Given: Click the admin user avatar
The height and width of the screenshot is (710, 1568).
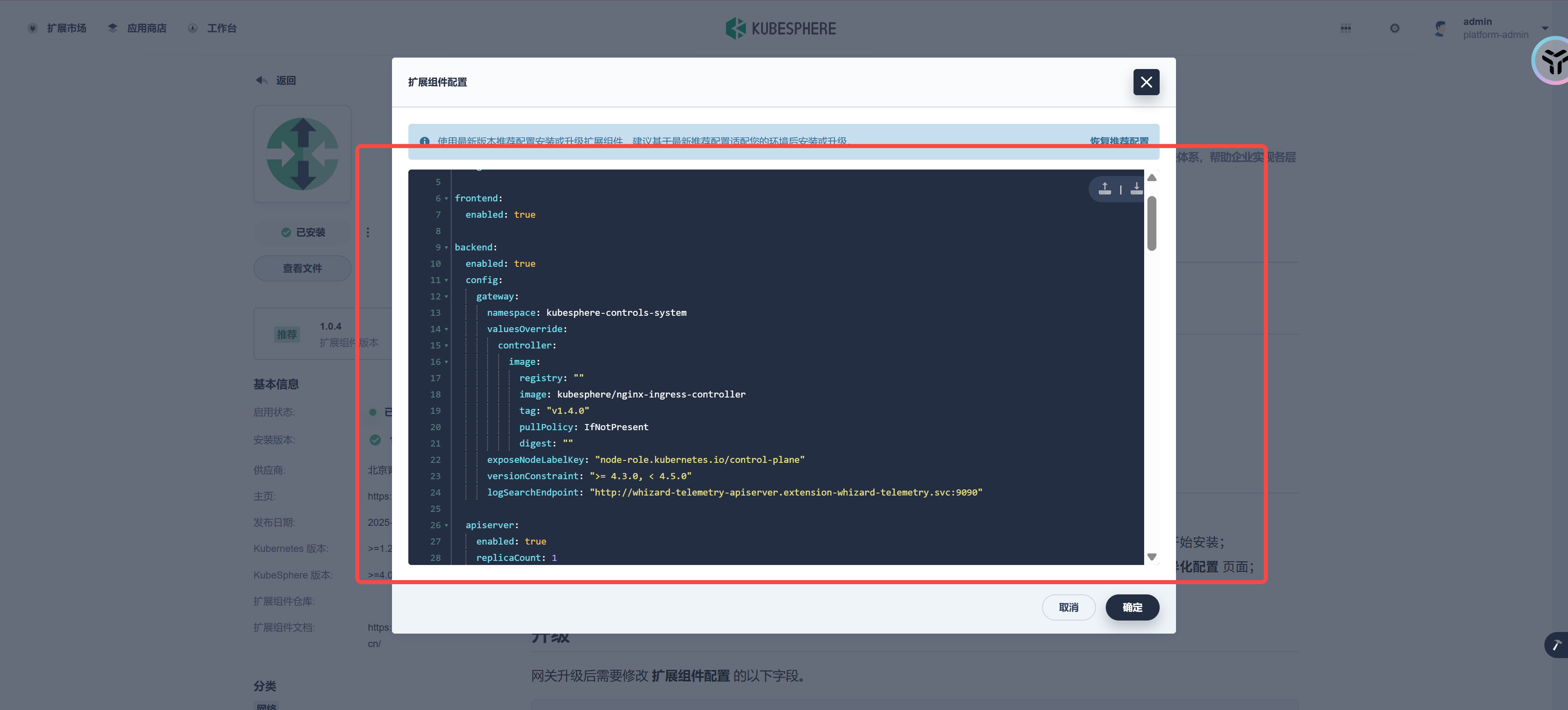Looking at the screenshot, I should click(x=1439, y=29).
